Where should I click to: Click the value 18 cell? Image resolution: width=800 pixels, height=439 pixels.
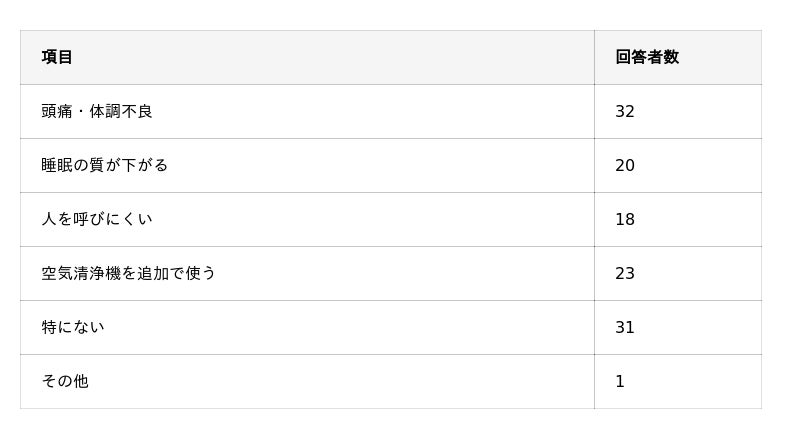pos(625,219)
